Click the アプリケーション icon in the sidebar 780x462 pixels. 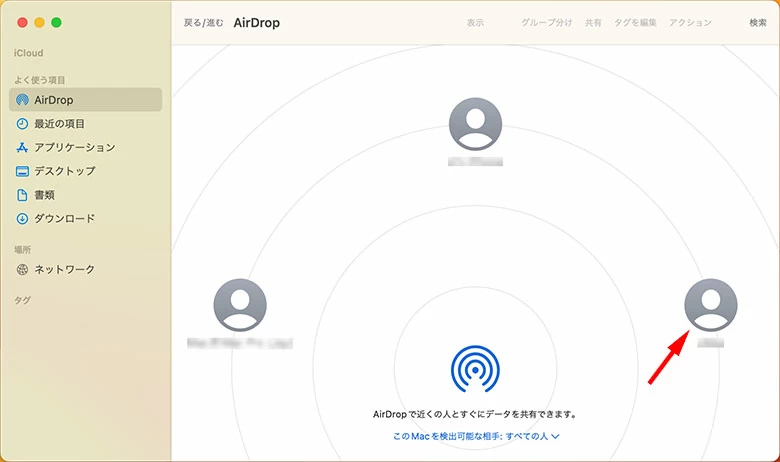point(23,147)
